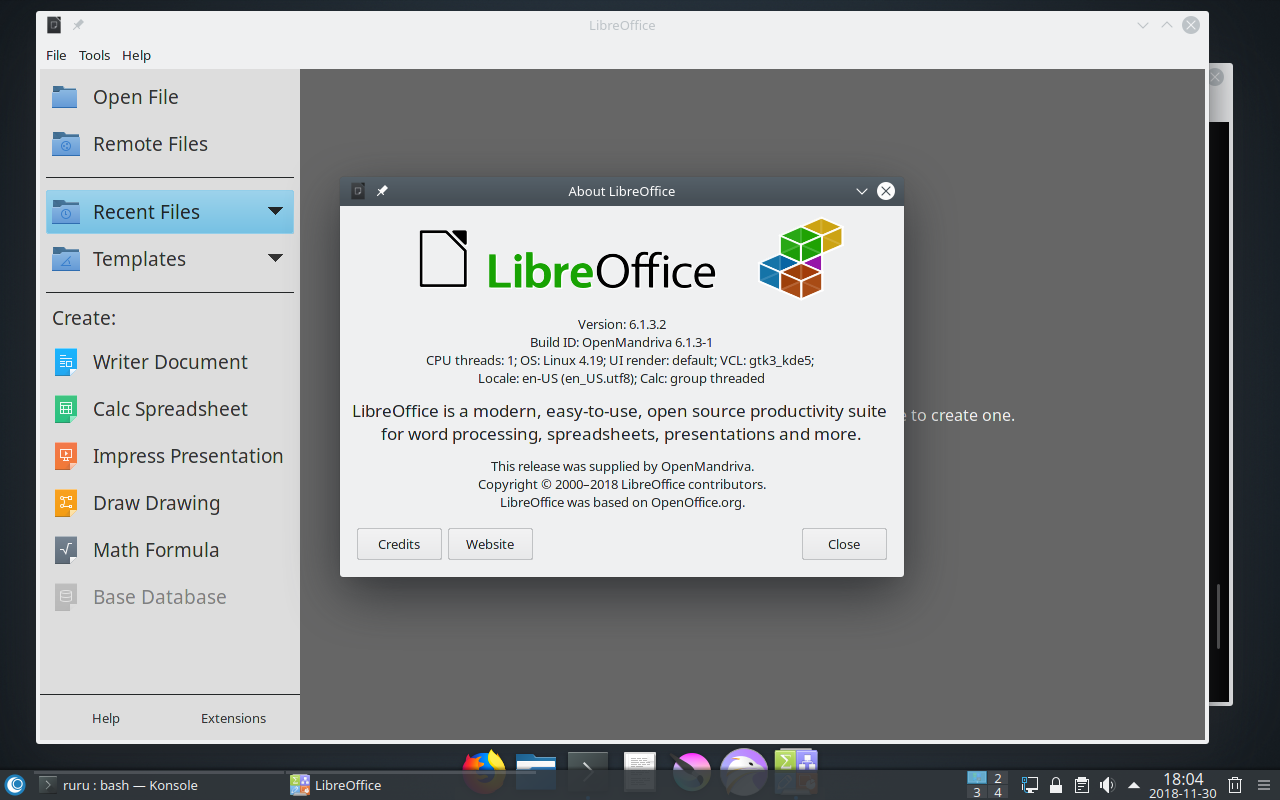Open the text editor icon in the dock

pyautogui.click(x=640, y=771)
